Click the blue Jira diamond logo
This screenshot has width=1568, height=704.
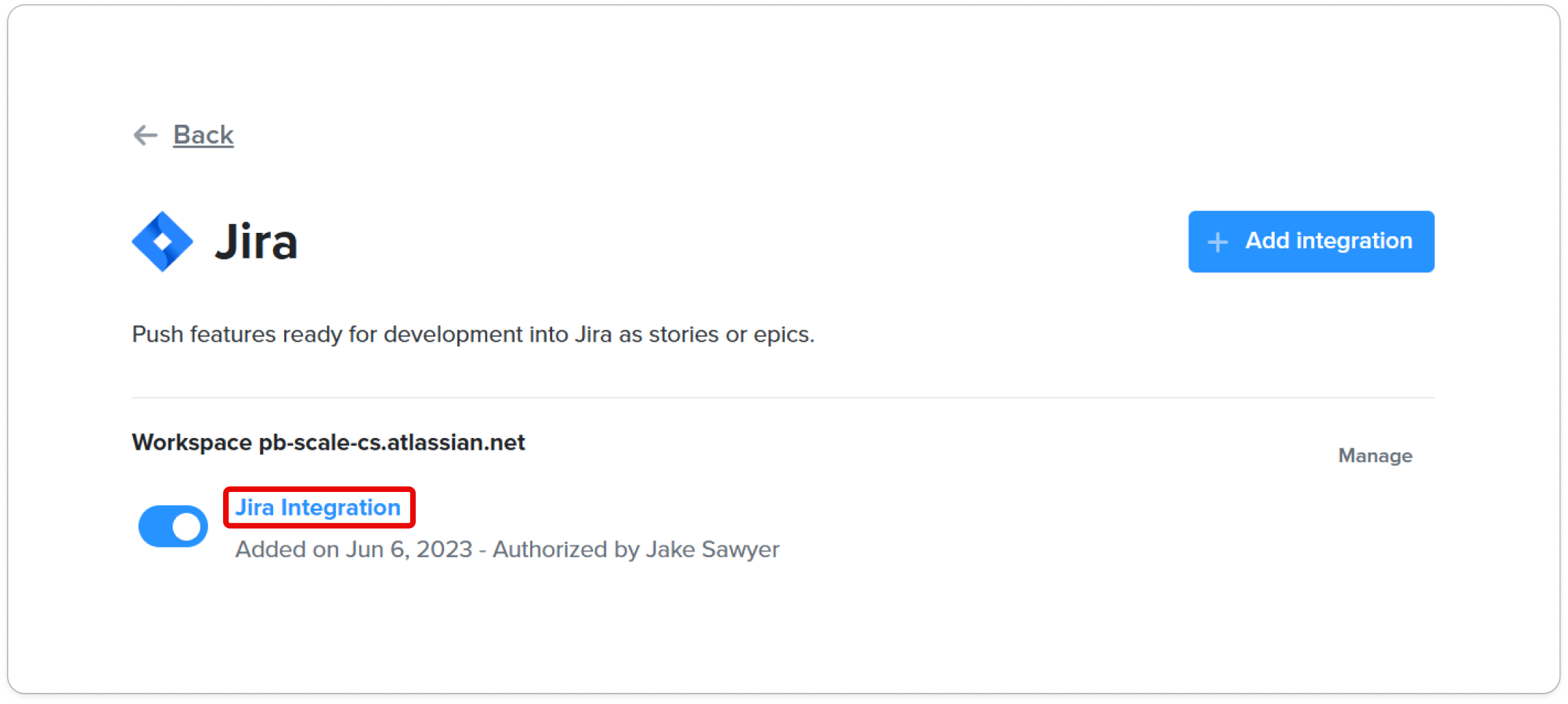(162, 241)
